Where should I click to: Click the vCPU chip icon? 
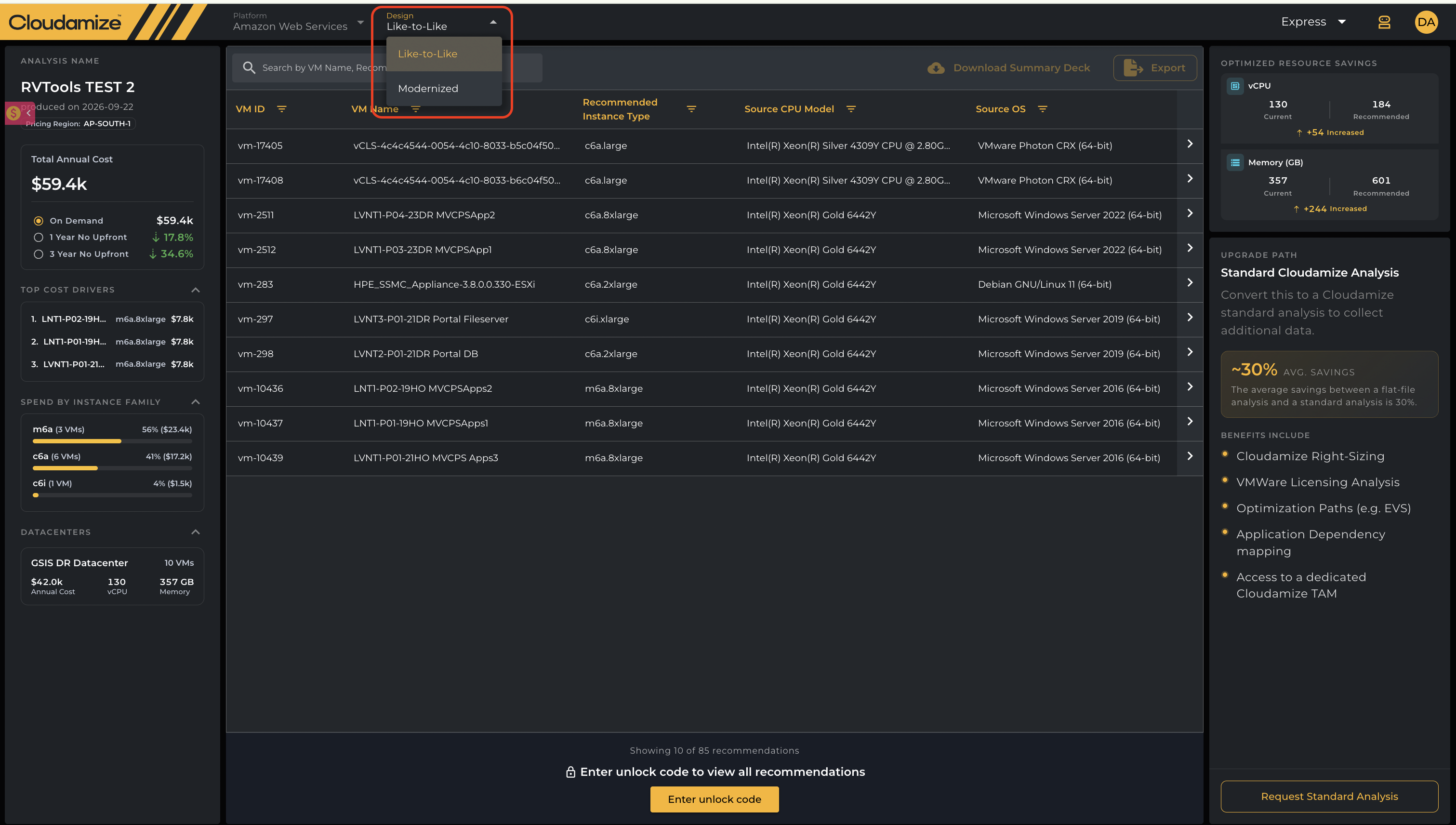tap(1235, 86)
